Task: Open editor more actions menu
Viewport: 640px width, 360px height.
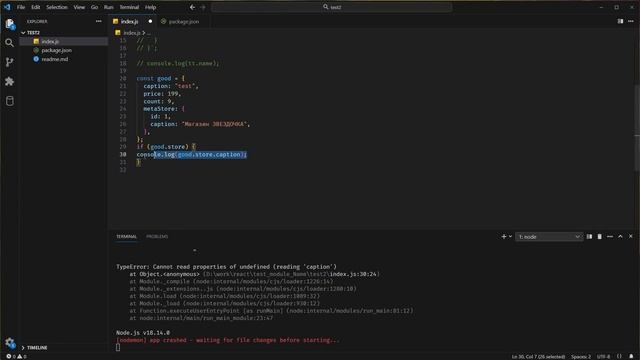Action: click(x=631, y=21)
